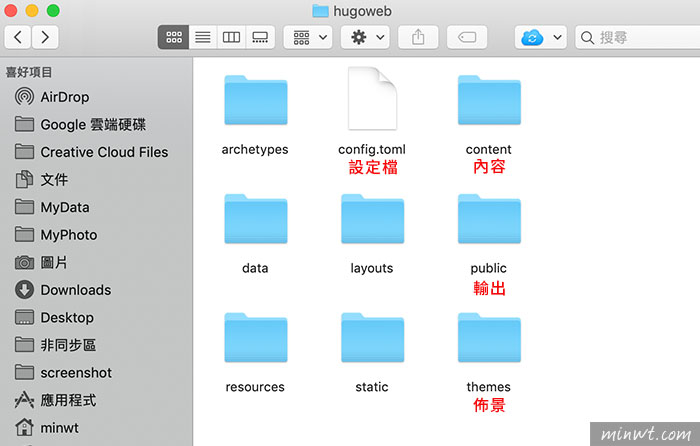Click the green zoom window button

[x=53, y=10]
